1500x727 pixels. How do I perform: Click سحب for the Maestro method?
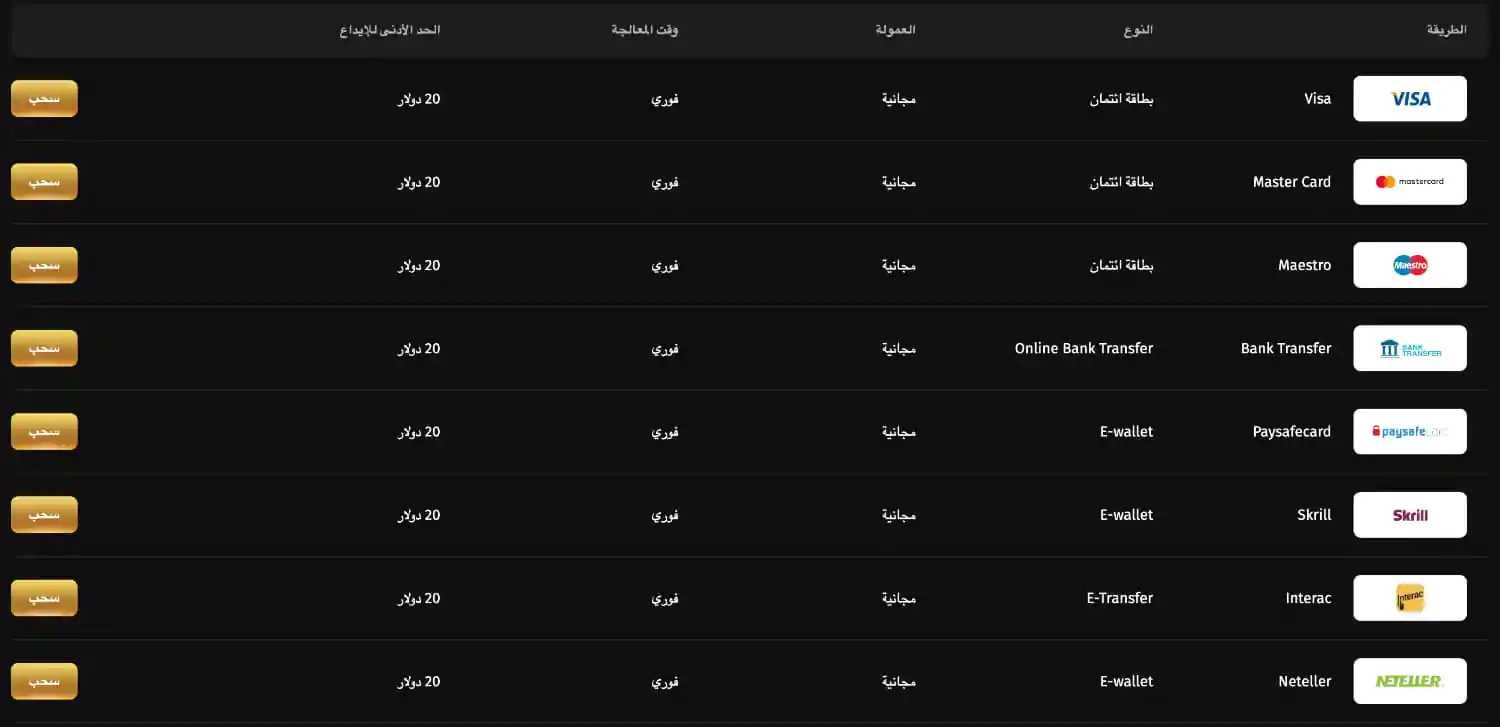[x=44, y=264]
